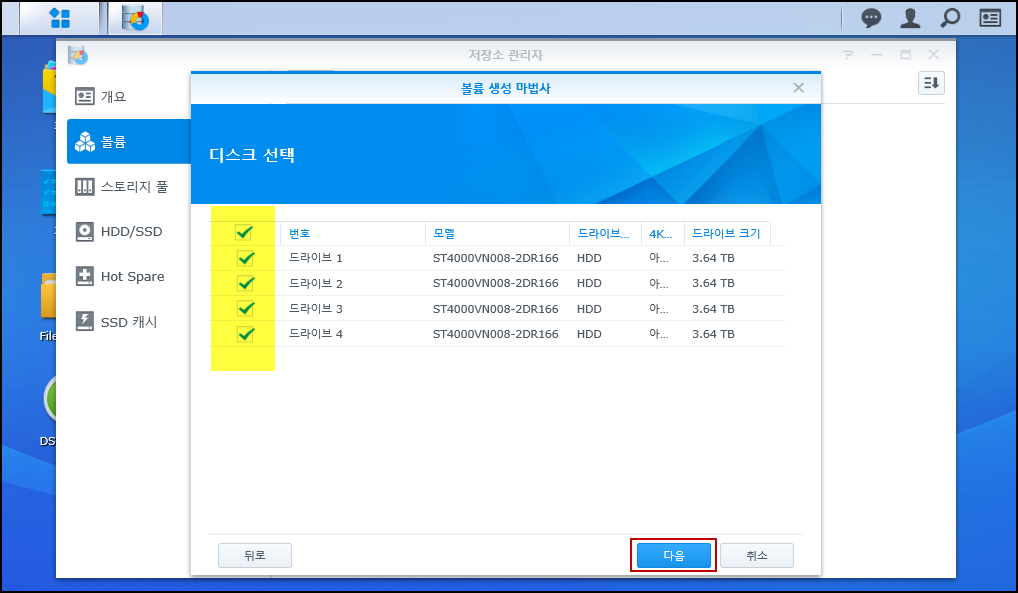Click the Storage Manager taskbar icon
1018x593 pixels.
(136, 18)
